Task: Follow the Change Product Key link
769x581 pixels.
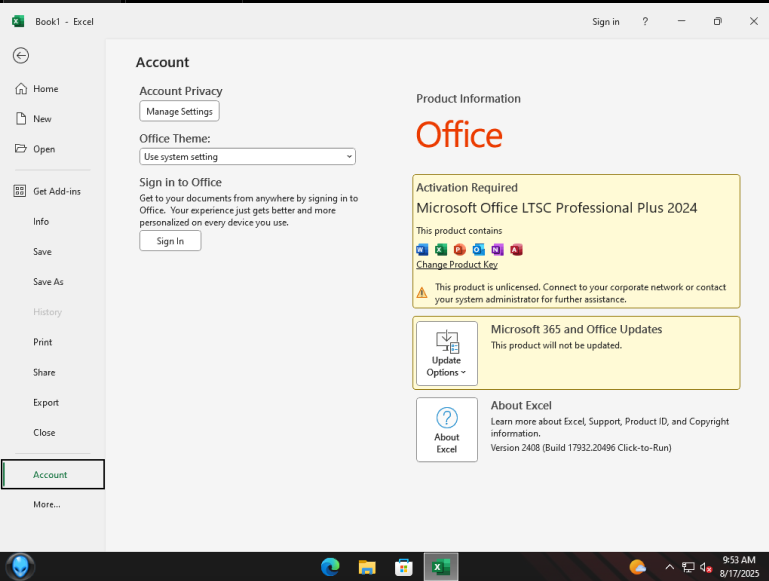Action: [457, 264]
